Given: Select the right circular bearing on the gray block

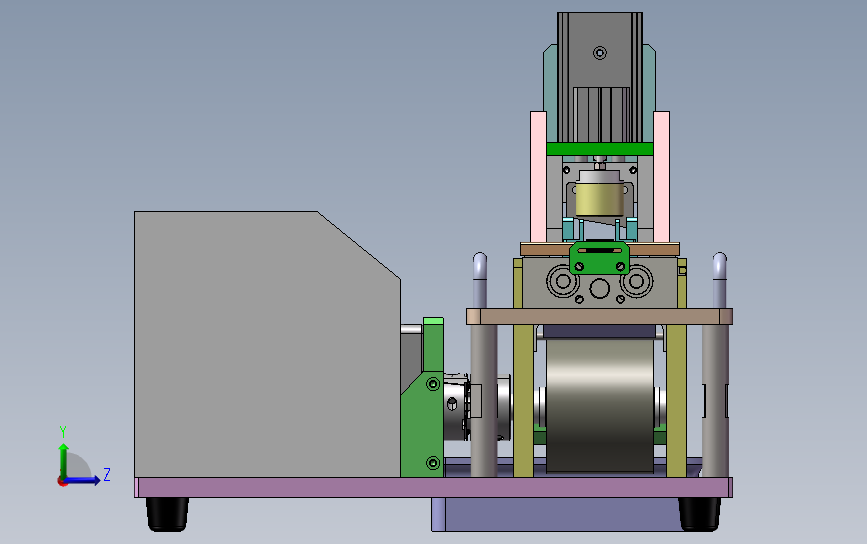Looking at the screenshot, I should point(636,281).
